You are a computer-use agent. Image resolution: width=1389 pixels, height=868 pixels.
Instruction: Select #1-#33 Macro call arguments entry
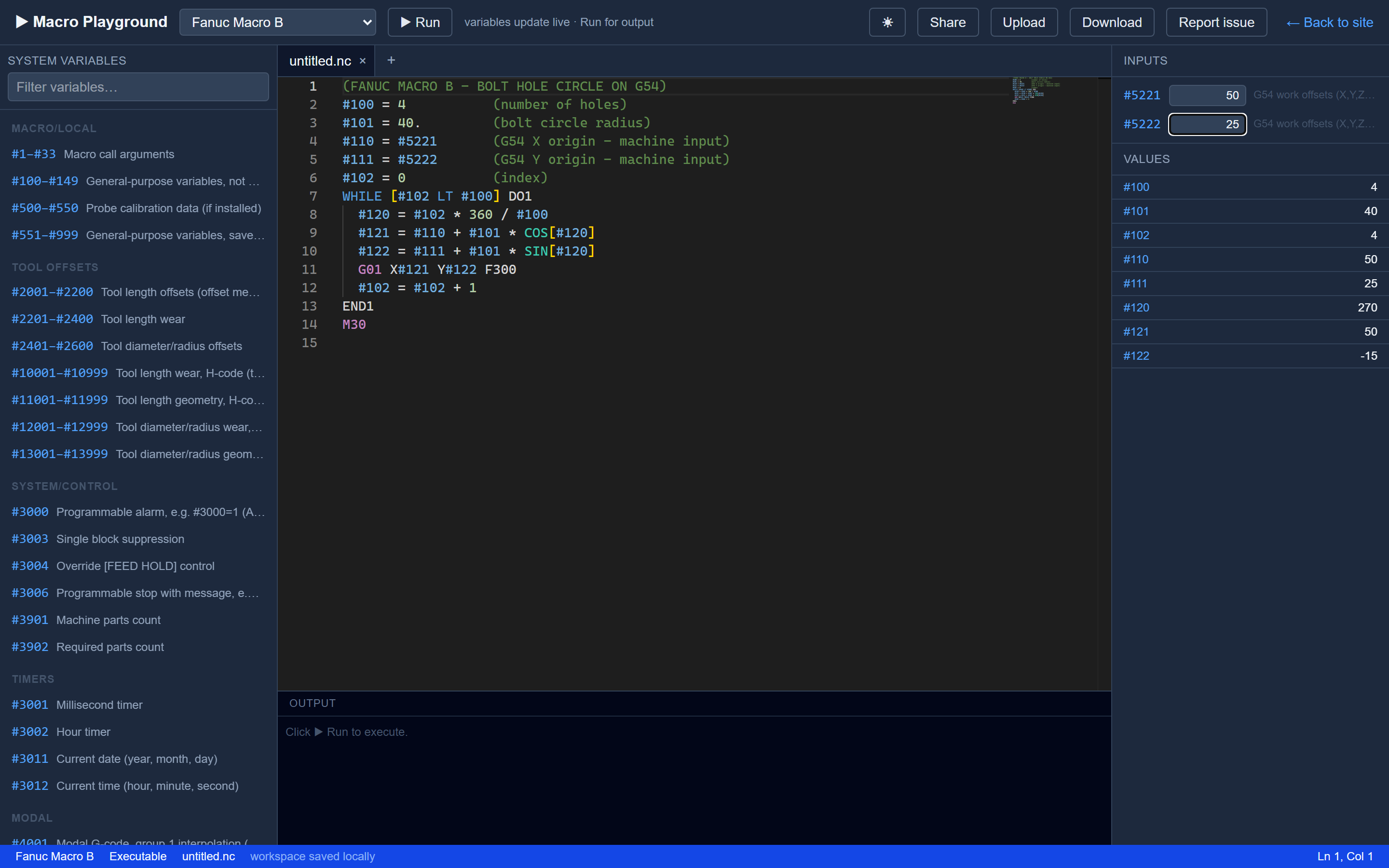138,154
